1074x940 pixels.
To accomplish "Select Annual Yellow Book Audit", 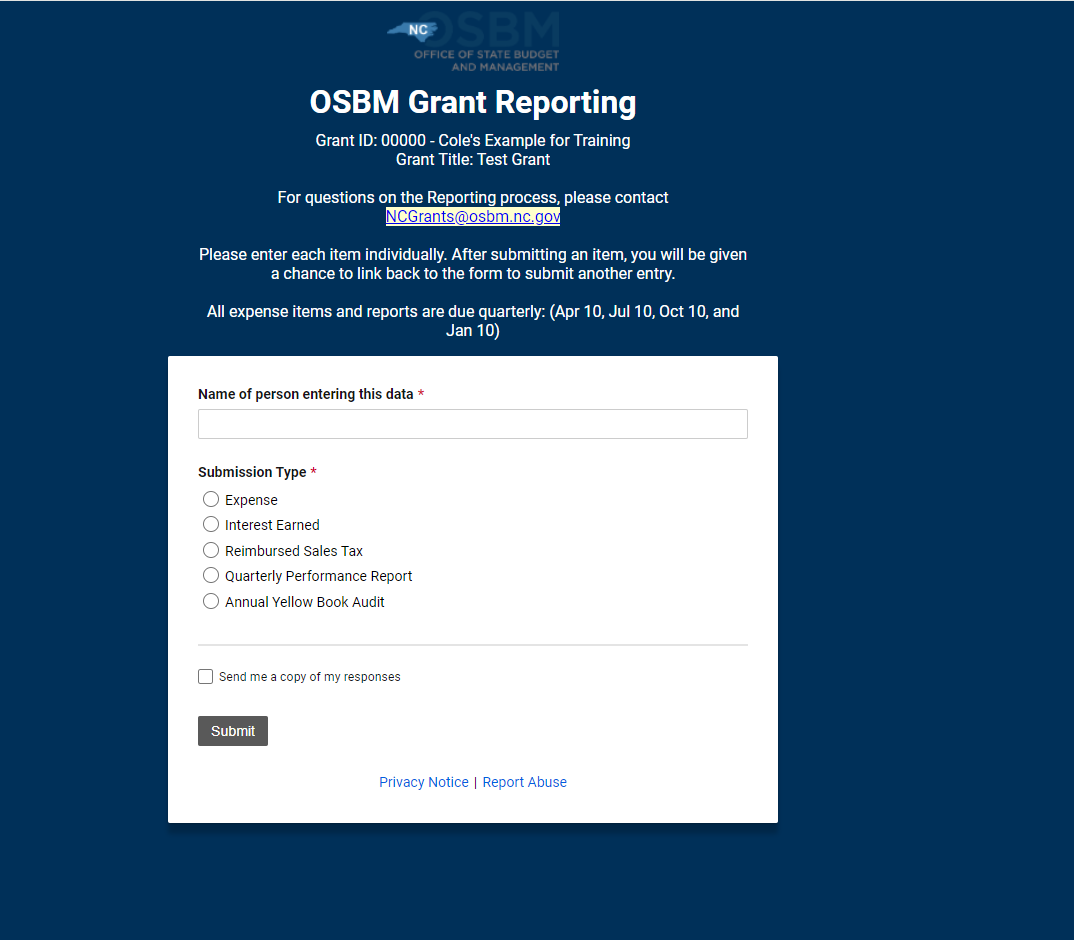I will (211, 601).
